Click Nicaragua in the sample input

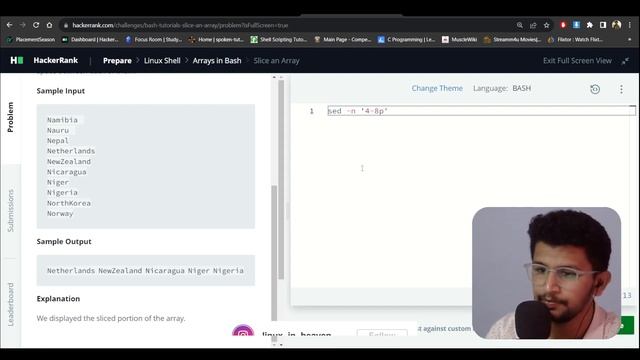67,172
